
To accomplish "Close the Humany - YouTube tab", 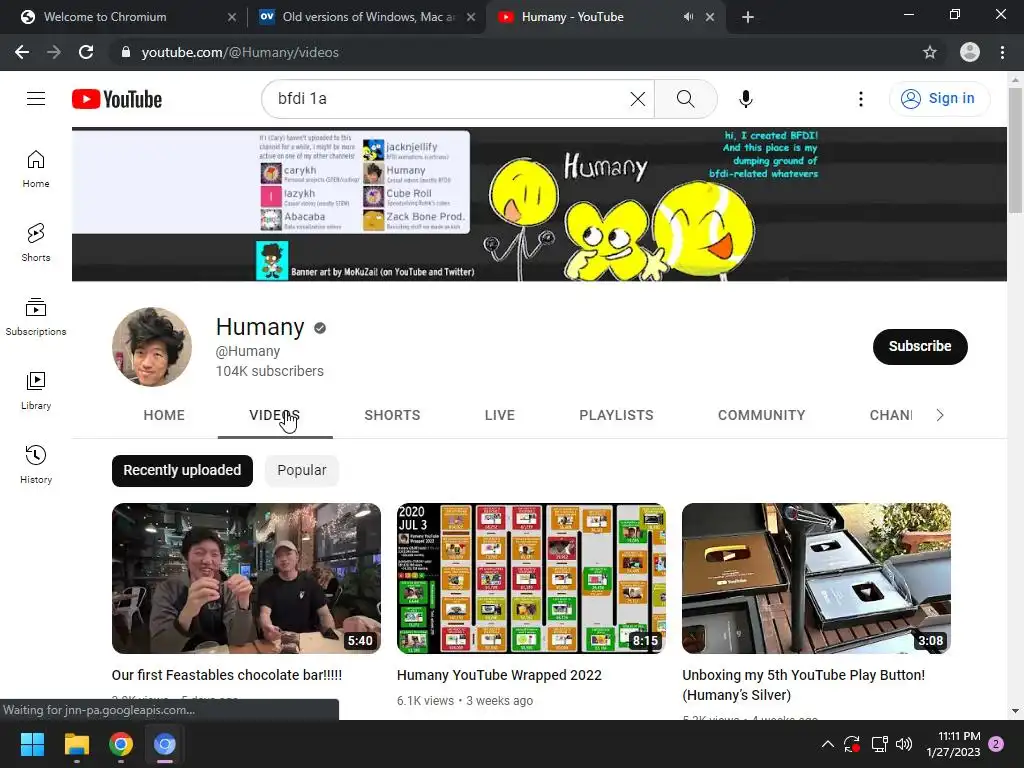I will 710,17.
